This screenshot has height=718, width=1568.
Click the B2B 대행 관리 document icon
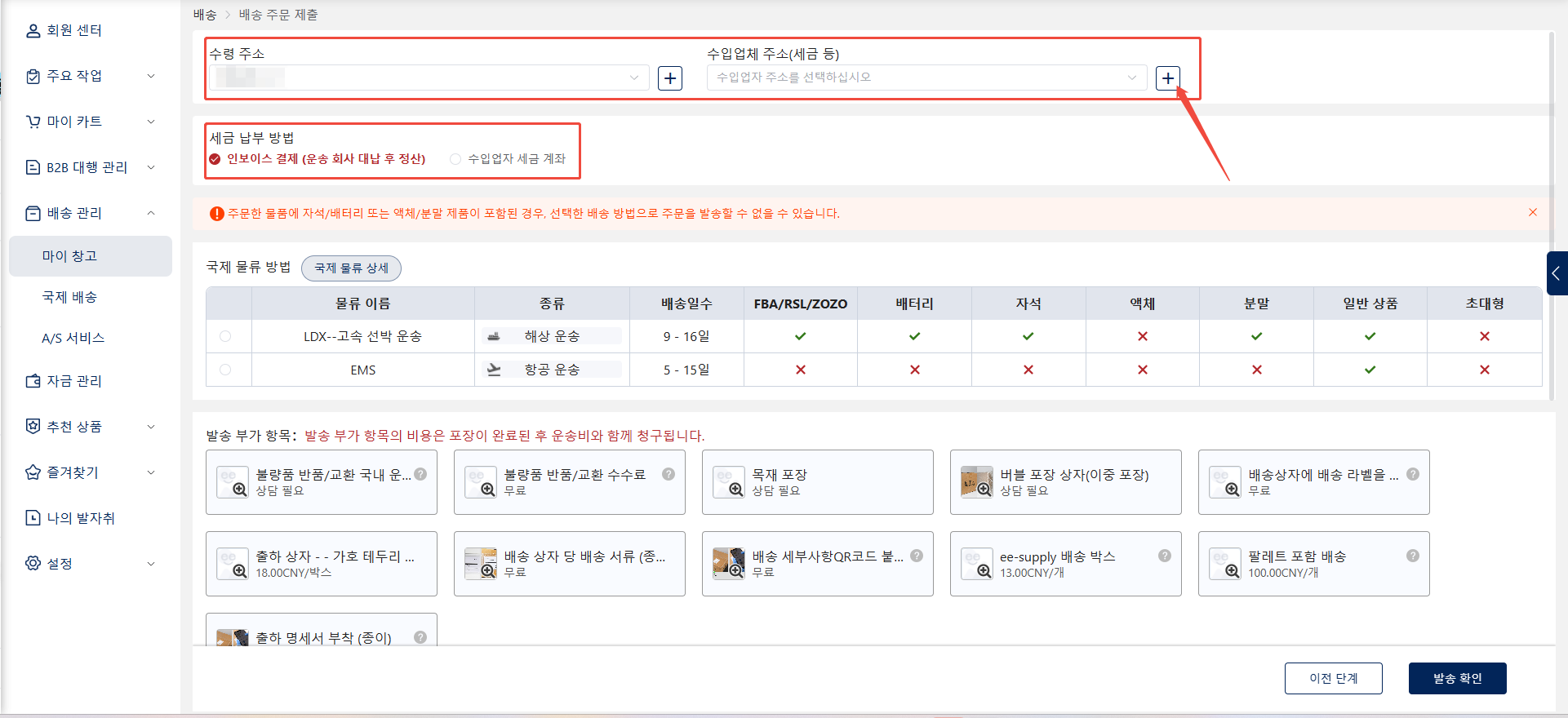[33, 167]
